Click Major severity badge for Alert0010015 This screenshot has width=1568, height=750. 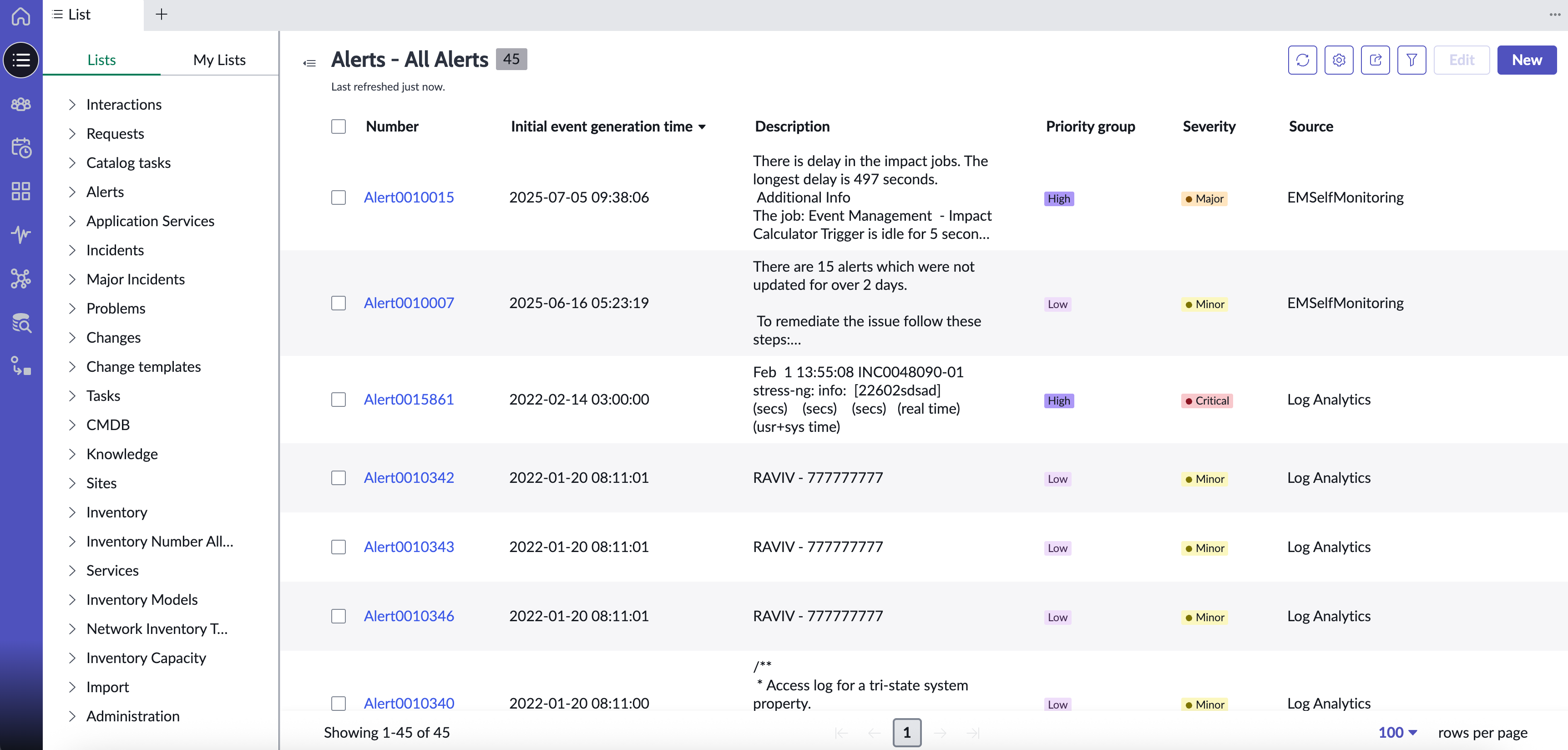pyautogui.click(x=1204, y=198)
